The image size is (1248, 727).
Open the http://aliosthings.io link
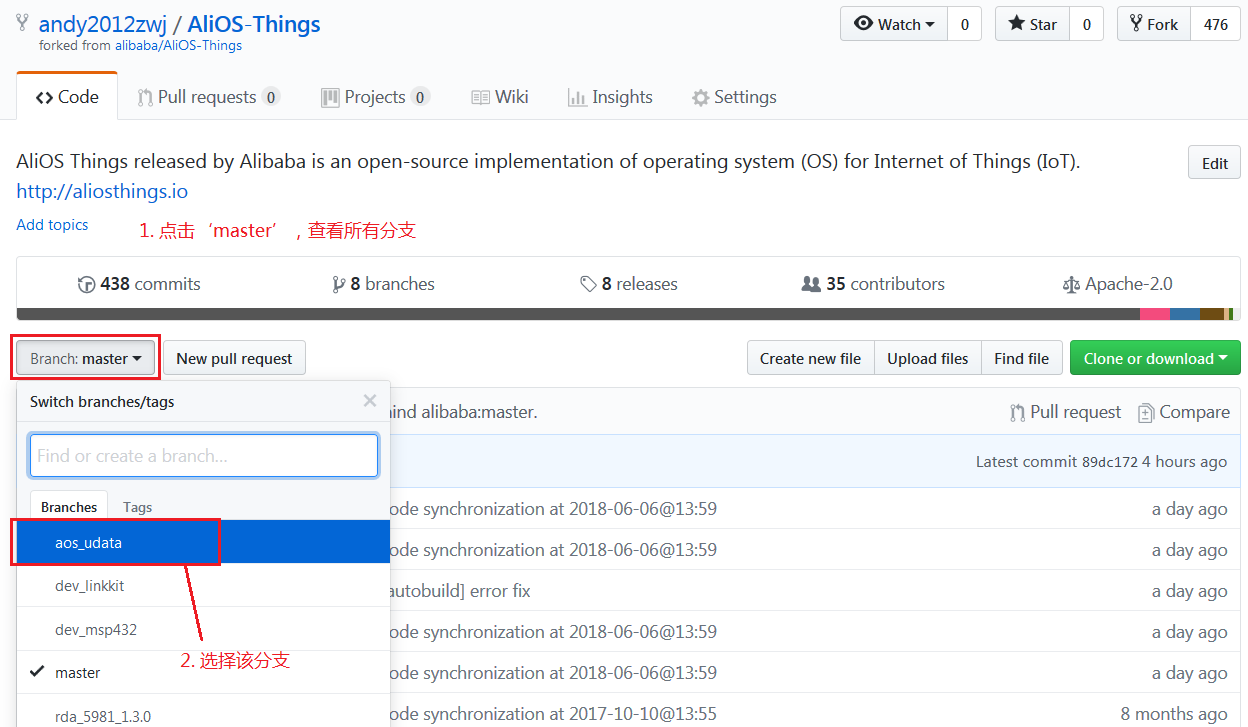click(102, 191)
